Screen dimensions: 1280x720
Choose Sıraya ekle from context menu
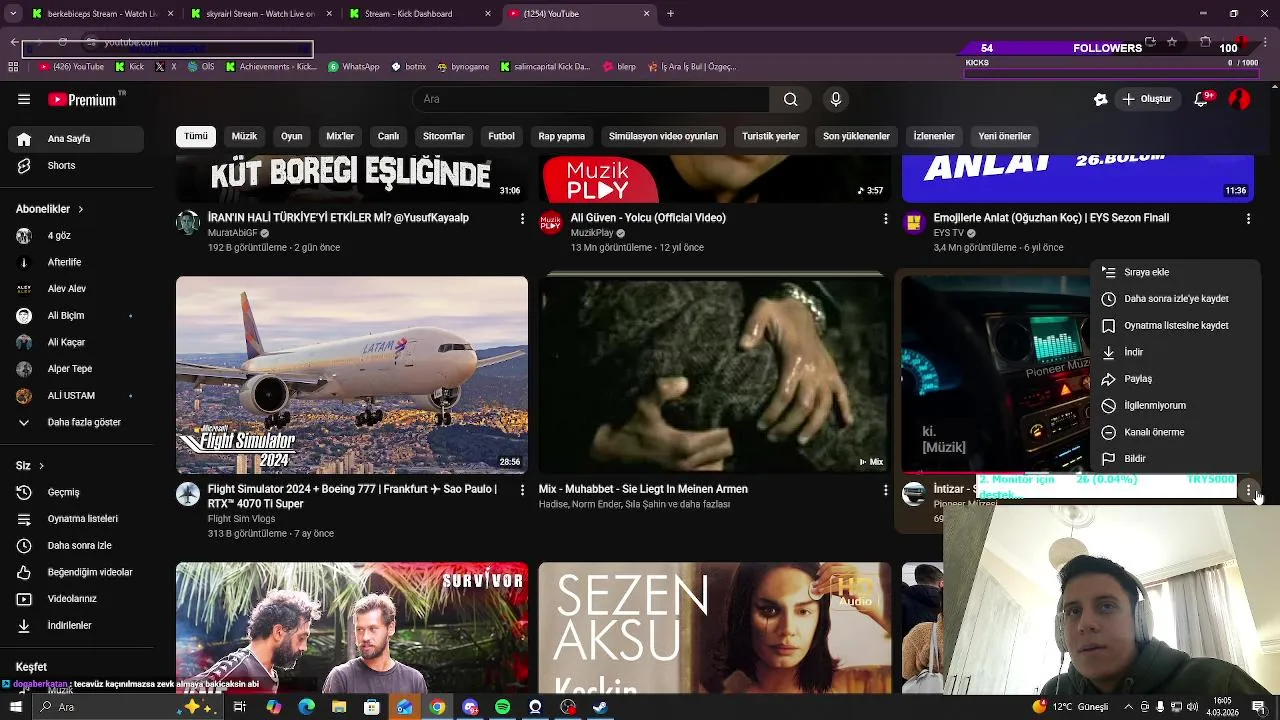[1176, 272]
